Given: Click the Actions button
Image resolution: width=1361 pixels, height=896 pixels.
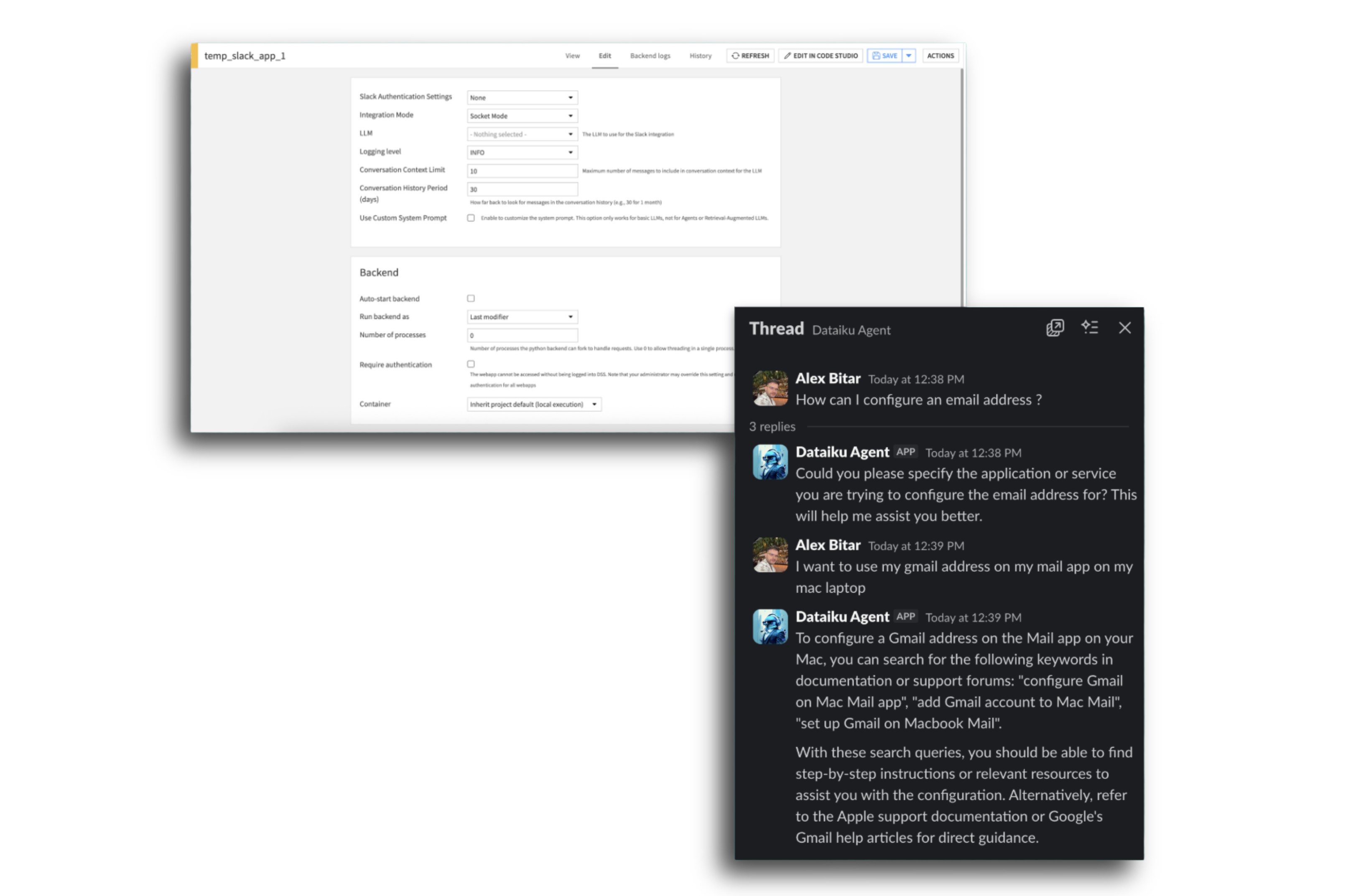Looking at the screenshot, I should click(940, 56).
